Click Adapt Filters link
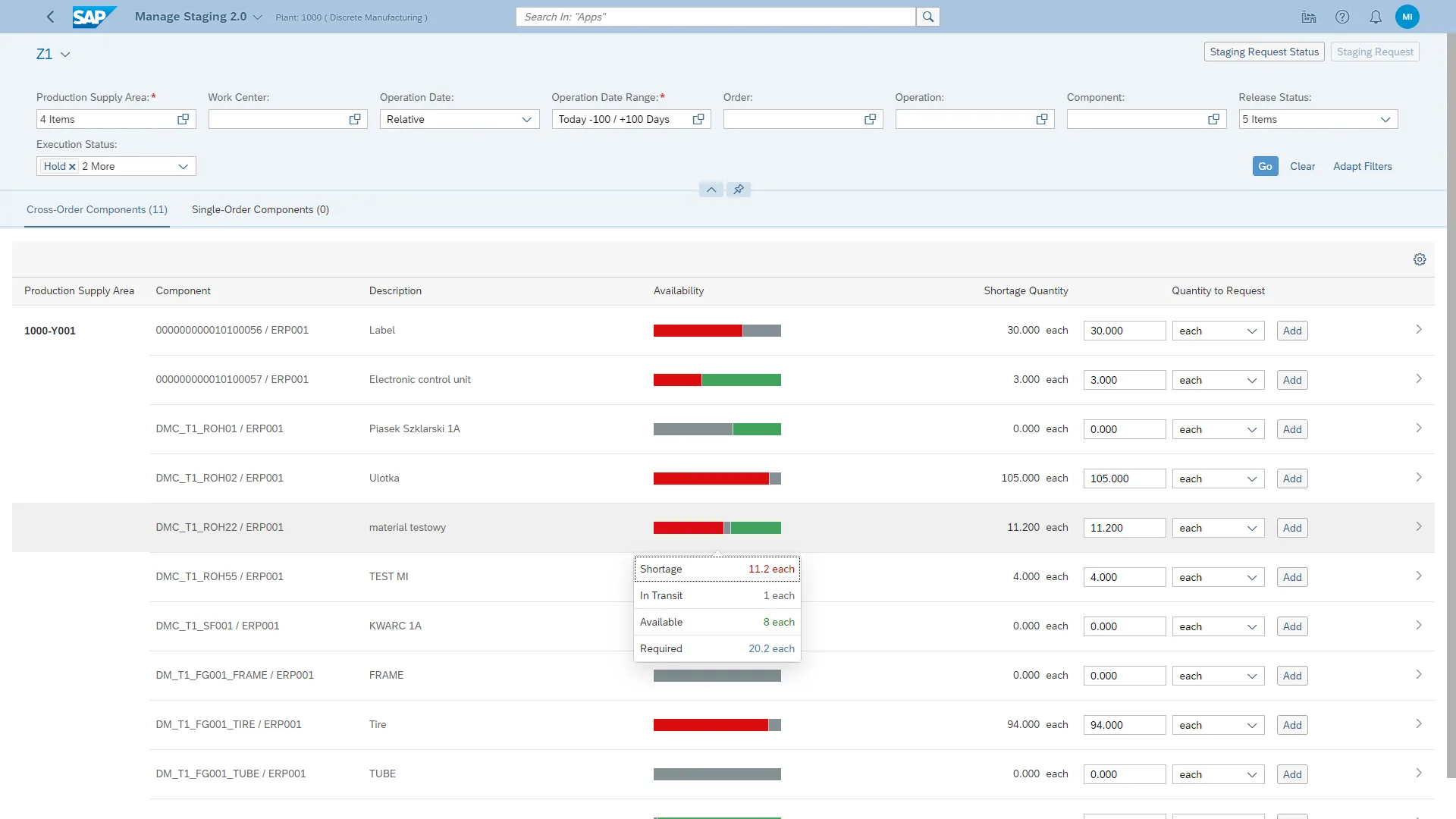The height and width of the screenshot is (819, 1456). click(x=1362, y=166)
